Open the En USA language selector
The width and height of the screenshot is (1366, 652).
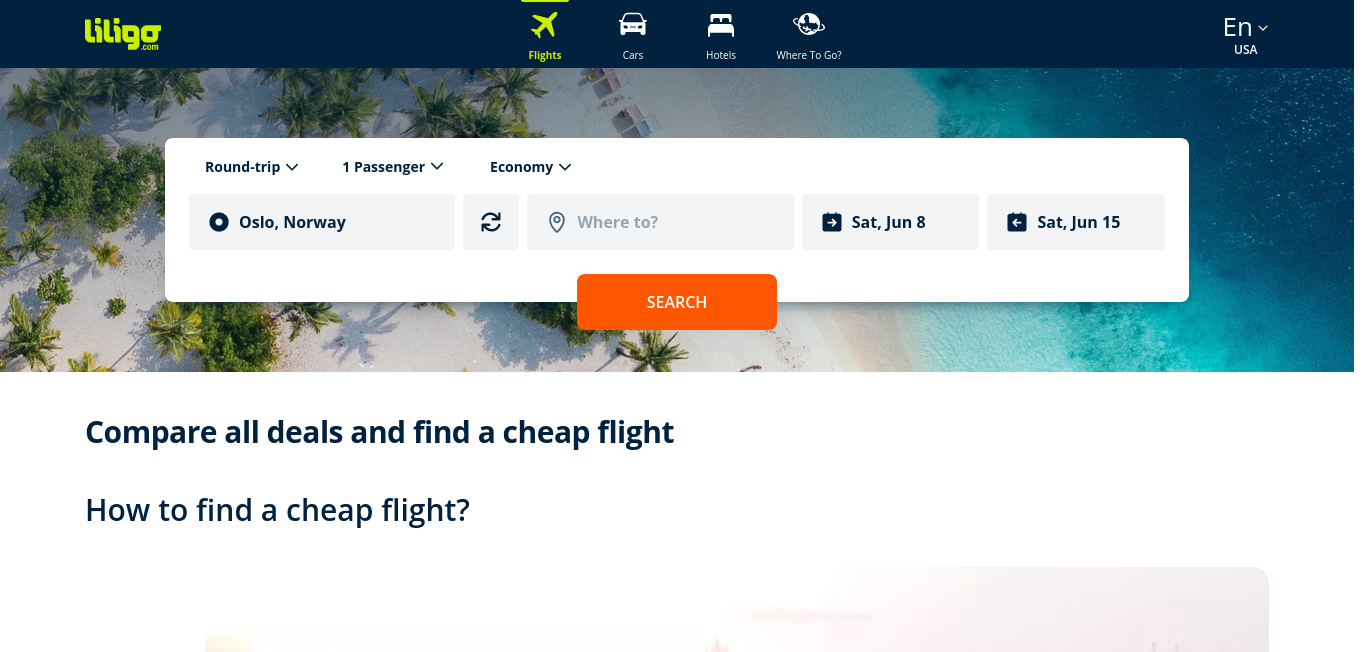(1246, 35)
